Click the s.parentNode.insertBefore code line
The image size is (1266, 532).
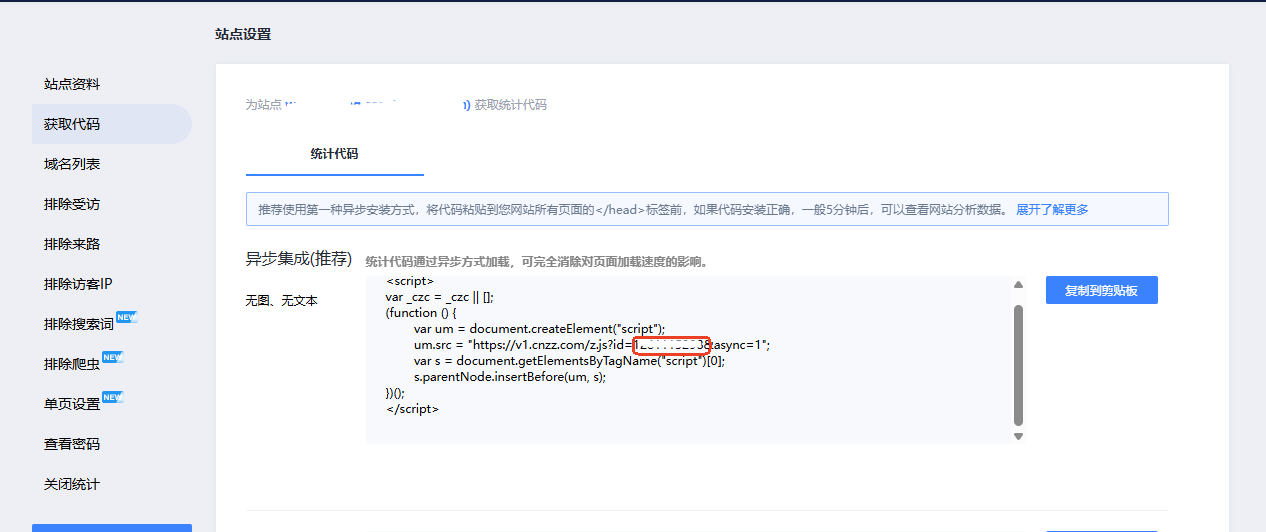point(510,377)
